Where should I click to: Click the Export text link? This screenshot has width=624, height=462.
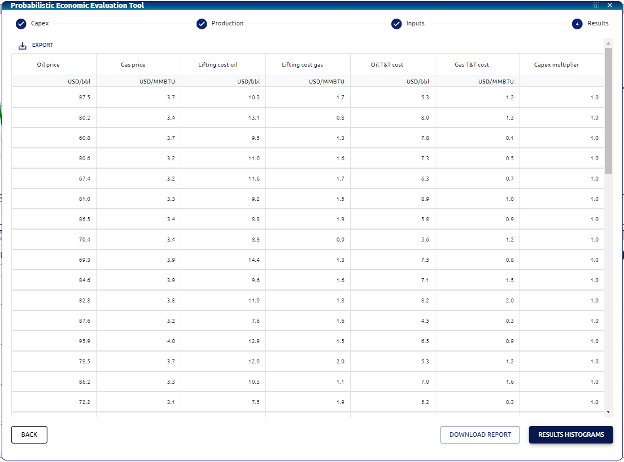pos(43,45)
